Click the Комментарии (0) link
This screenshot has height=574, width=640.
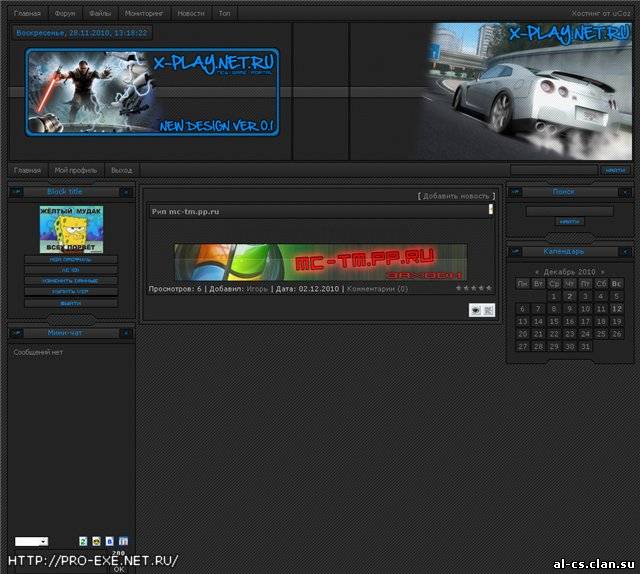[x=377, y=288]
